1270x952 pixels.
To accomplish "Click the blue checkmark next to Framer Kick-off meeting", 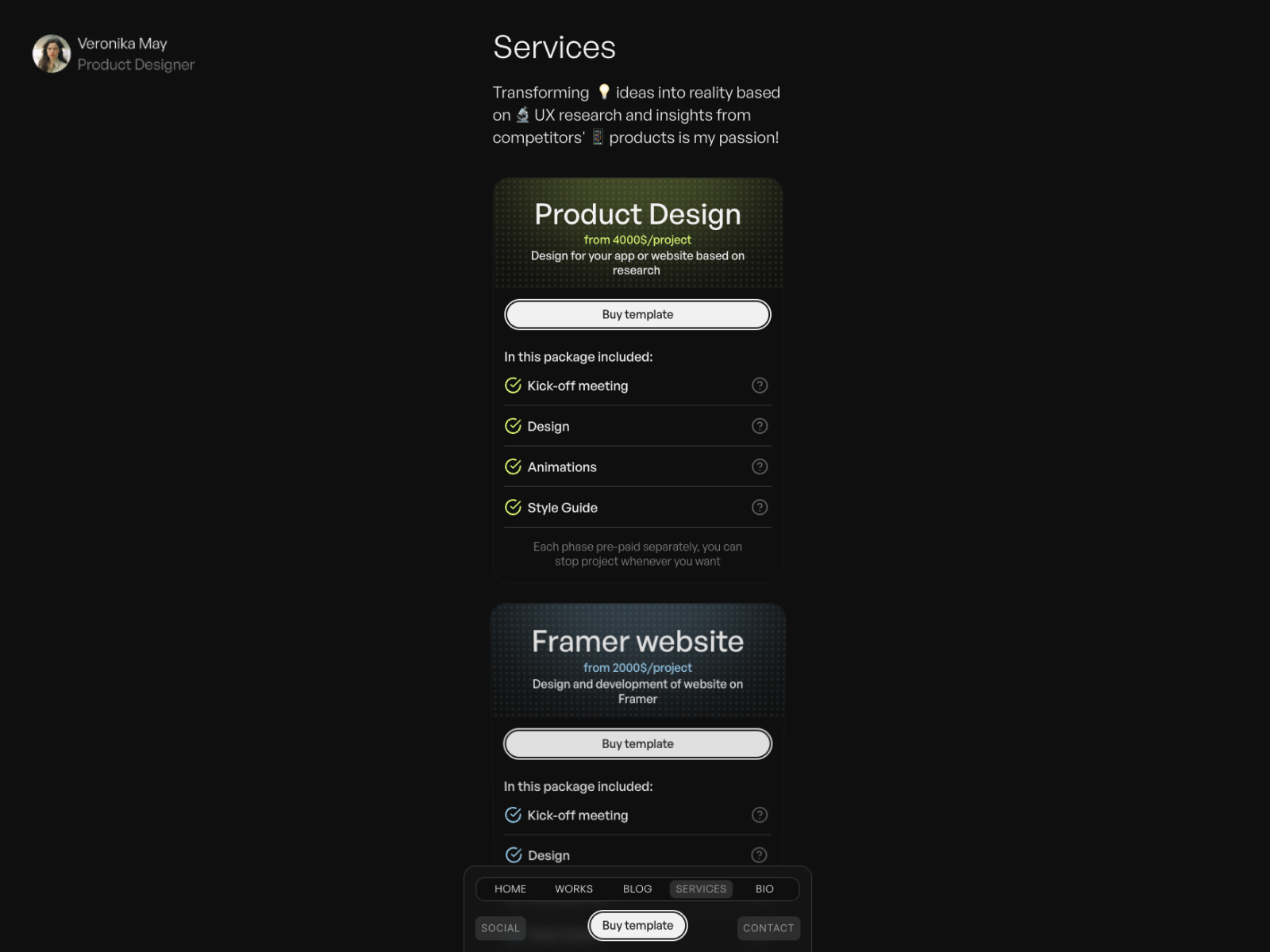I will [x=514, y=815].
